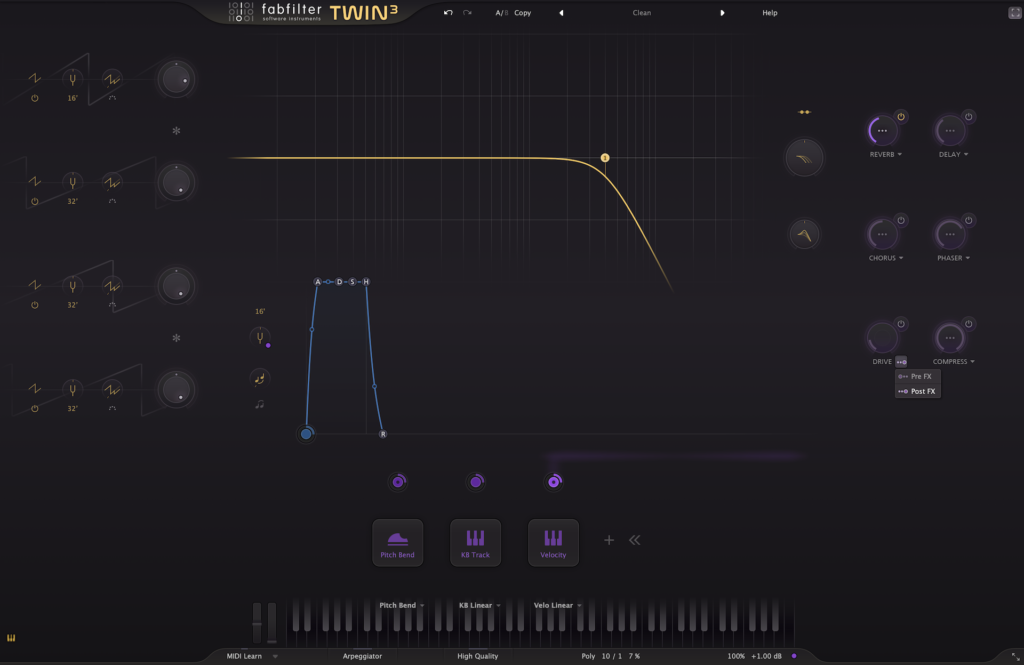Show the on-screen keyboard icon at bottom left
This screenshot has width=1024, height=665.
(x=11, y=638)
